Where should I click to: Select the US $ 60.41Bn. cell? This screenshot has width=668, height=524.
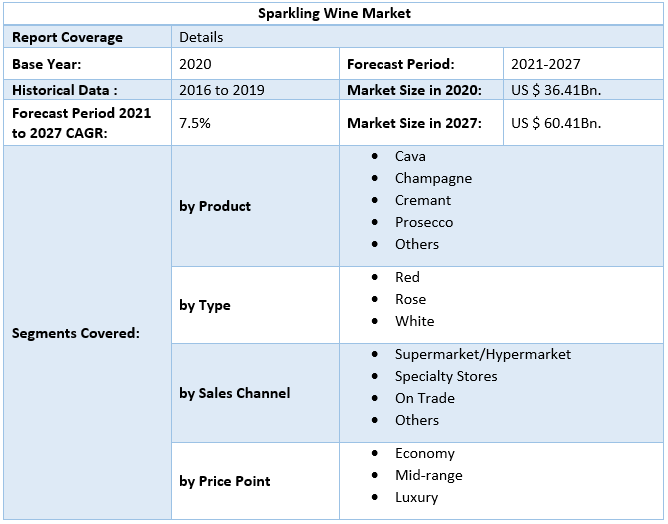click(556, 124)
